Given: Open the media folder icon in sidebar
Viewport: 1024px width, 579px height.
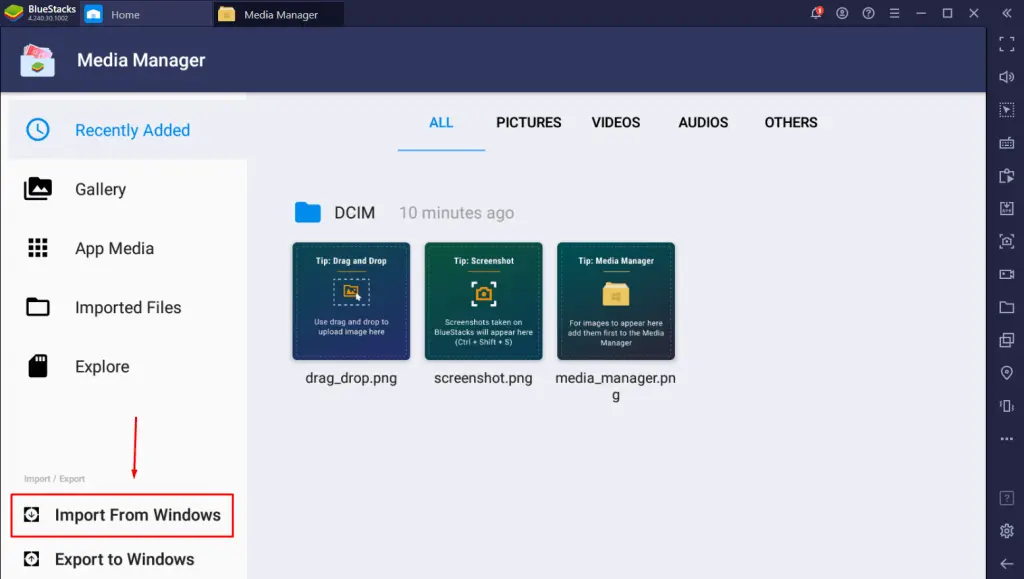Looking at the screenshot, I should 1006,307.
